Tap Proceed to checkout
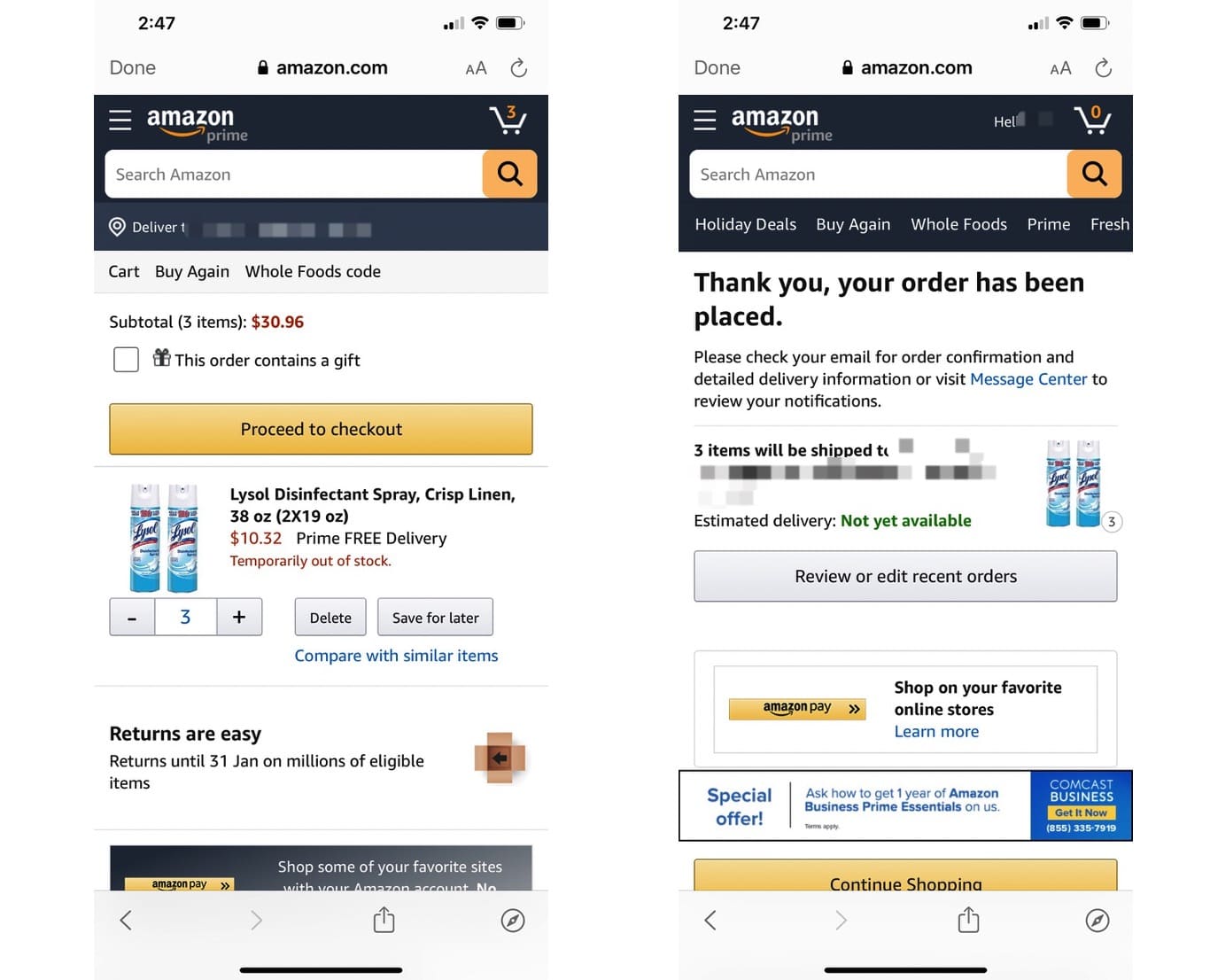The height and width of the screenshot is (980, 1210). 321,429
